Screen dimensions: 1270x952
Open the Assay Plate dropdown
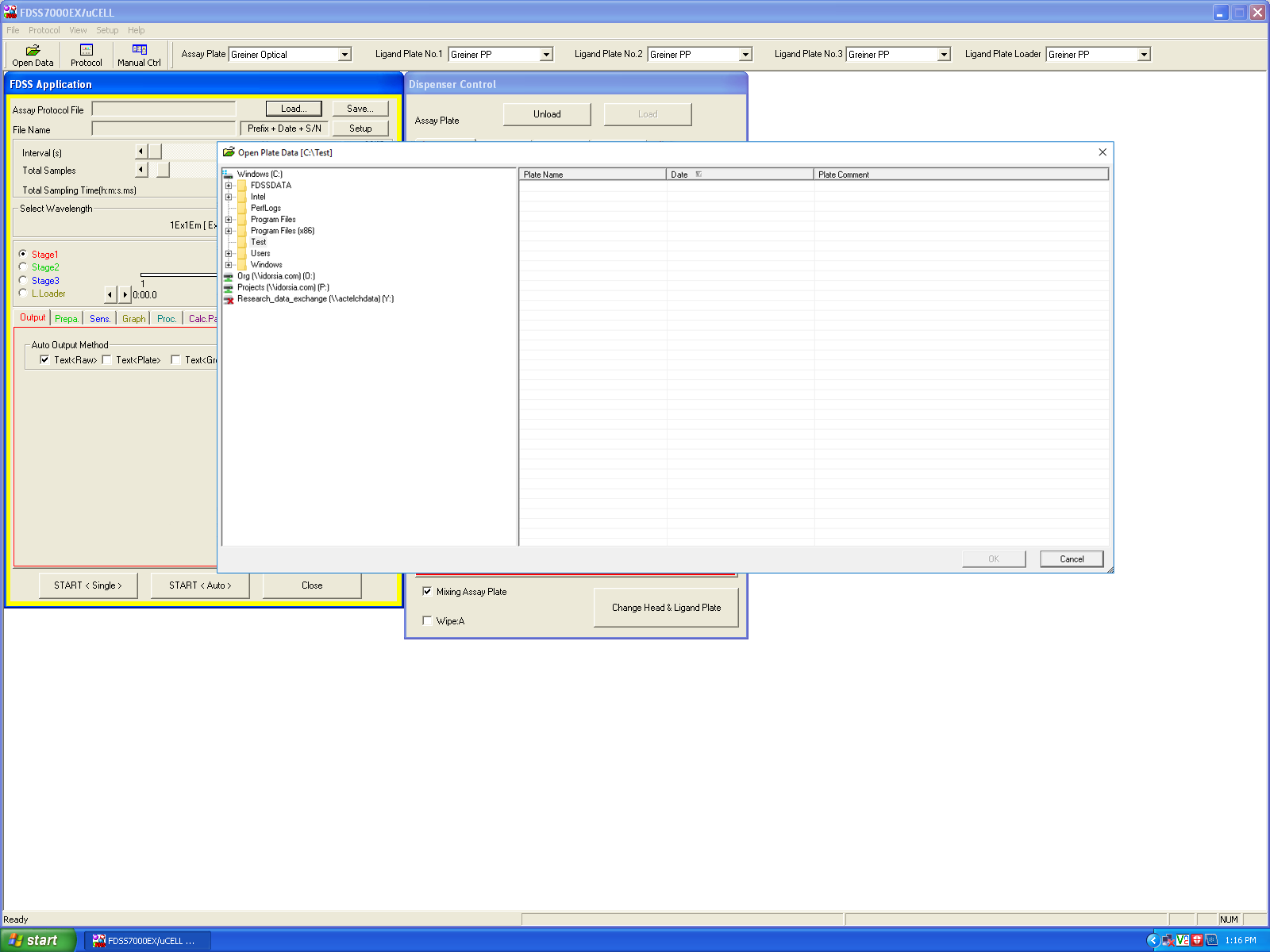[x=344, y=55]
